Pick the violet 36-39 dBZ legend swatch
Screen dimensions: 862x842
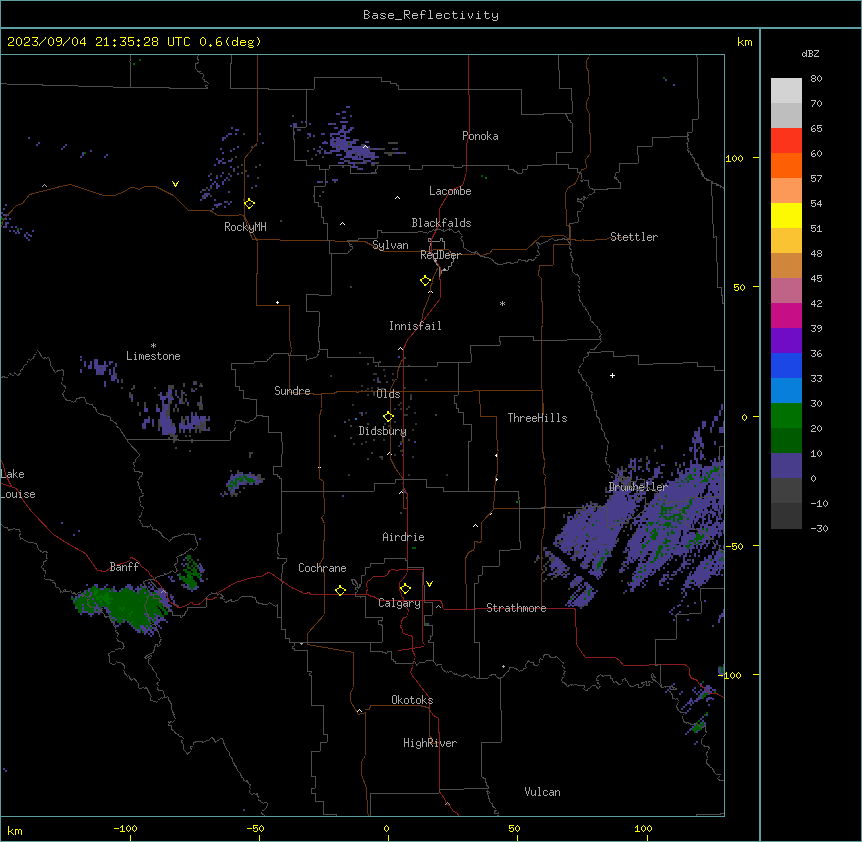[786, 341]
